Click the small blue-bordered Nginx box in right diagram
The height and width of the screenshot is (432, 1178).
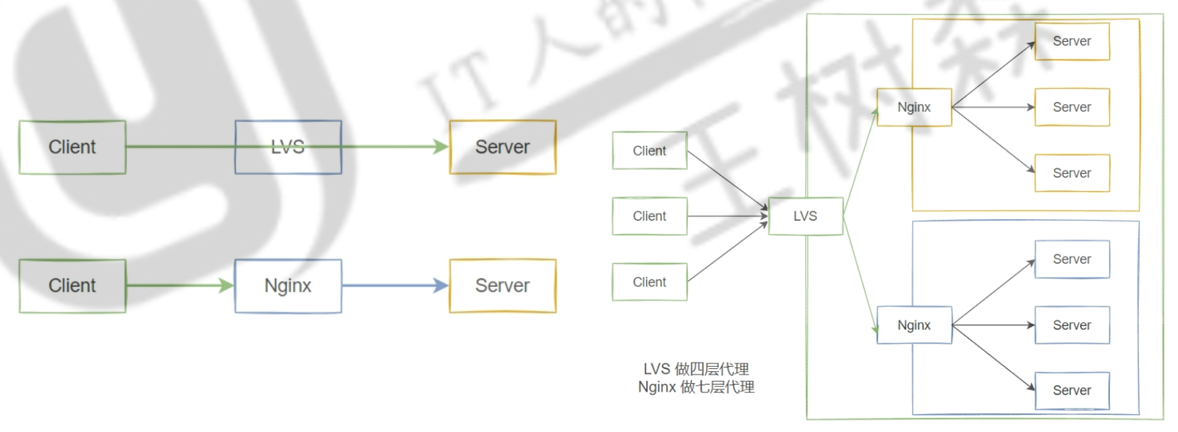914,325
